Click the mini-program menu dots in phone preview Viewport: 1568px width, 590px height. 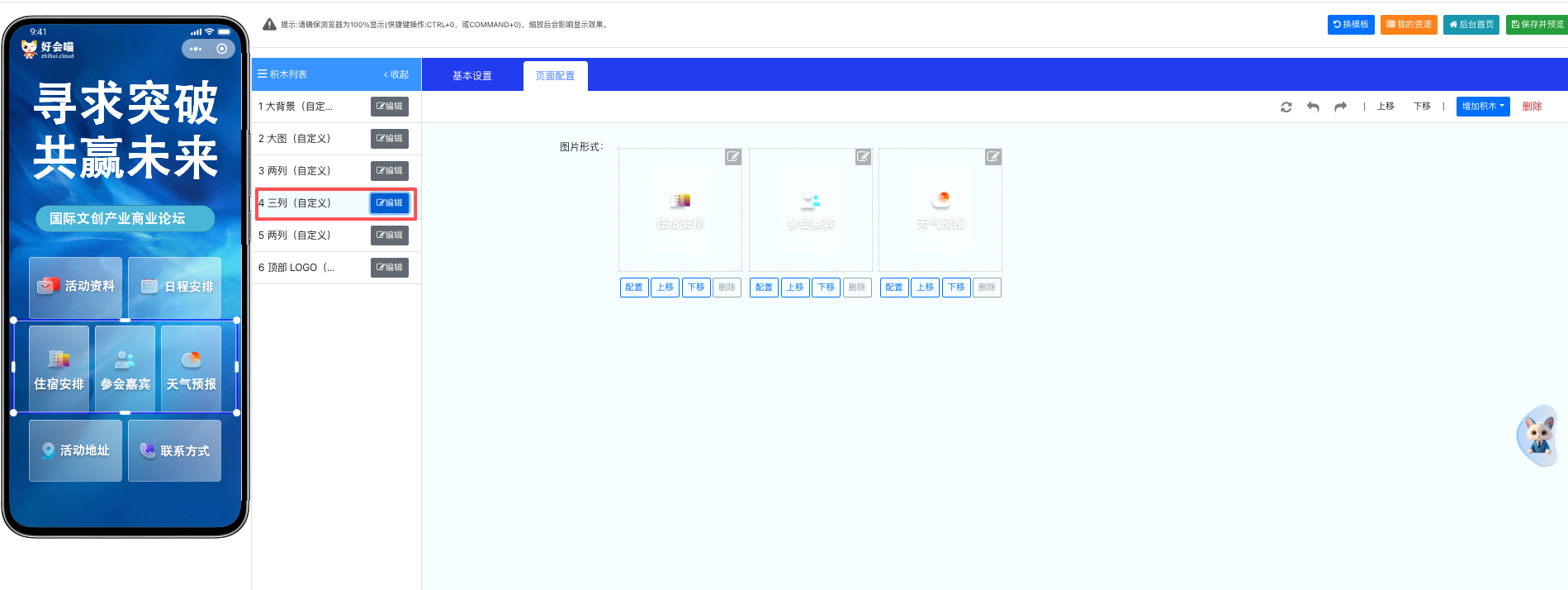[x=196, y=49]
